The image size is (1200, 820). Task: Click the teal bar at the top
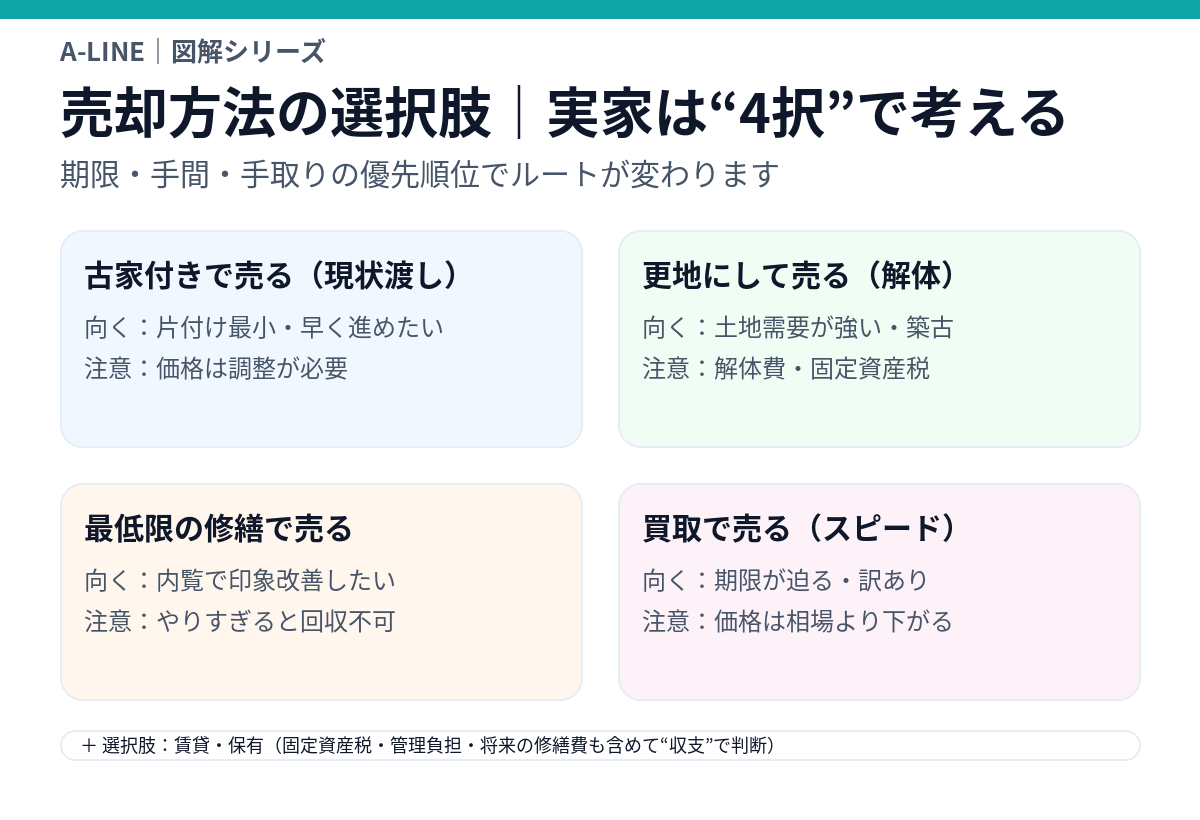[x=600, y=9]
